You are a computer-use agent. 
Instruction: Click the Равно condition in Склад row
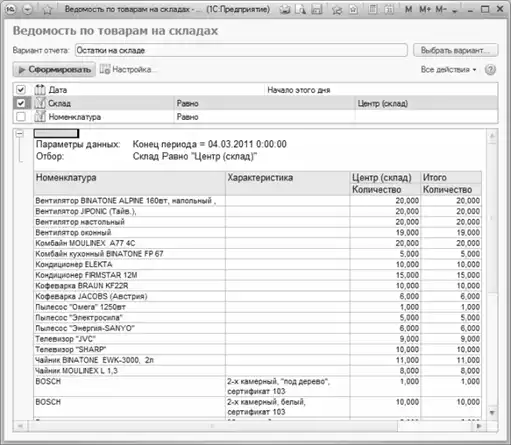188,103
